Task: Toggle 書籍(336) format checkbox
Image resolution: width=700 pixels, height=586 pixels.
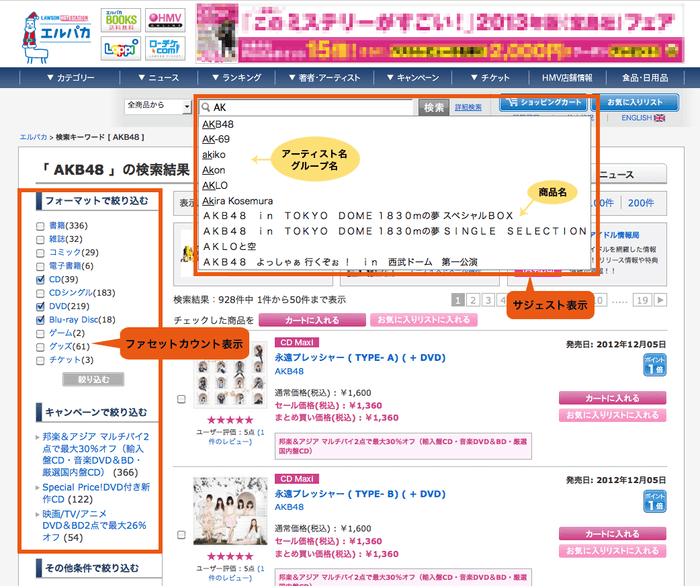Action: 40,226
